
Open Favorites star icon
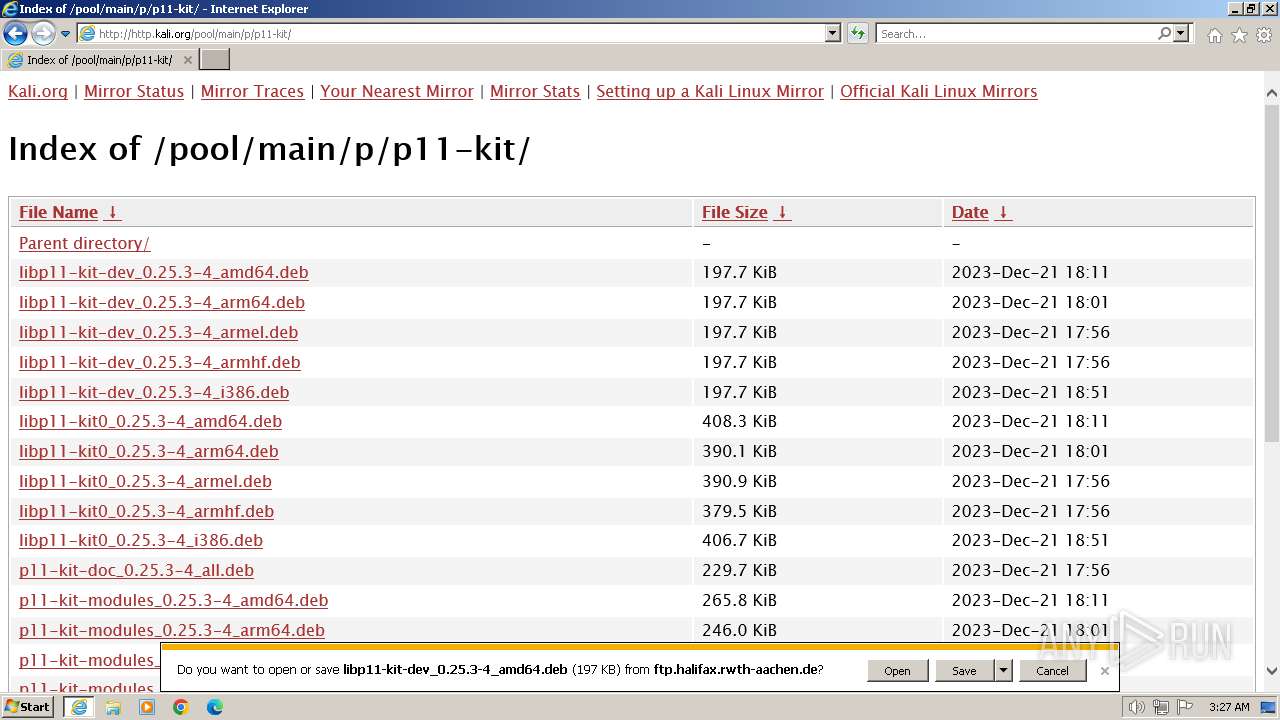[x=1239, y=35]
